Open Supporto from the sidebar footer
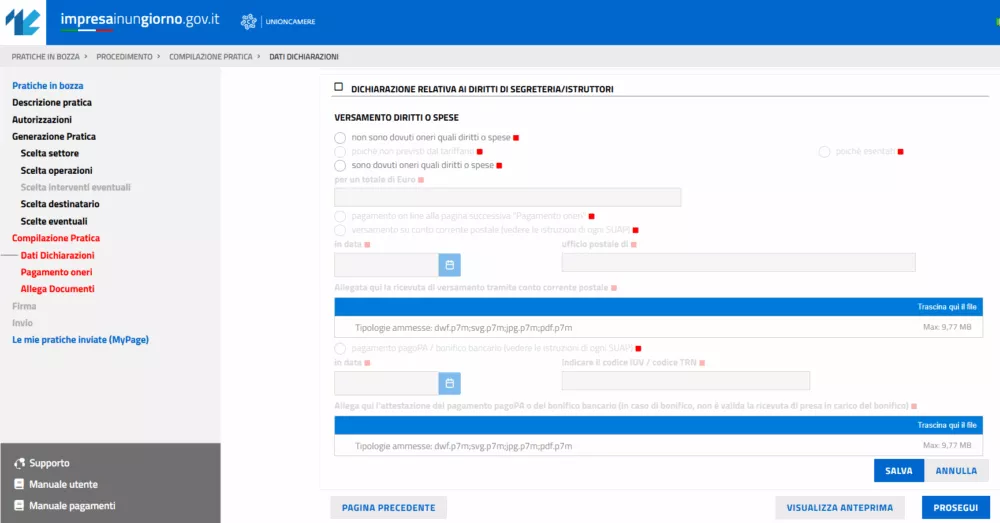Screen dimensions: 1000x523 49,463
